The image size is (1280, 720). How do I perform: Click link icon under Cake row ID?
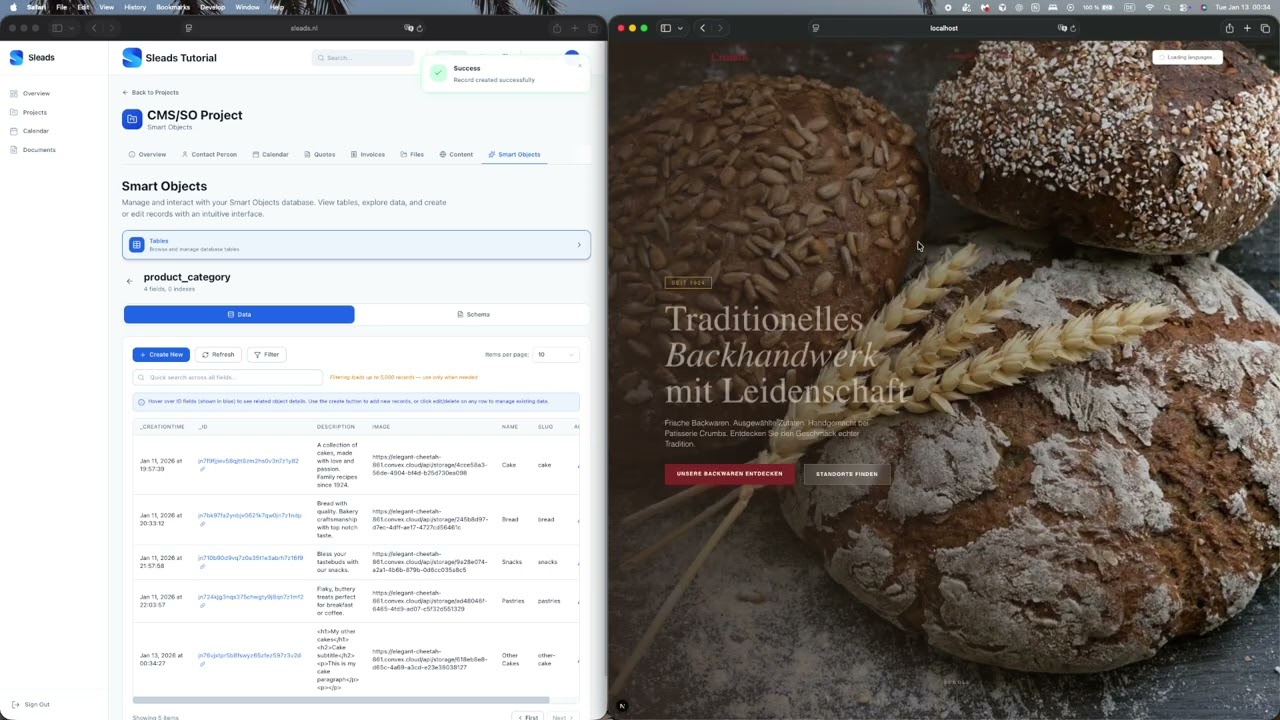(x=201, y=469)
